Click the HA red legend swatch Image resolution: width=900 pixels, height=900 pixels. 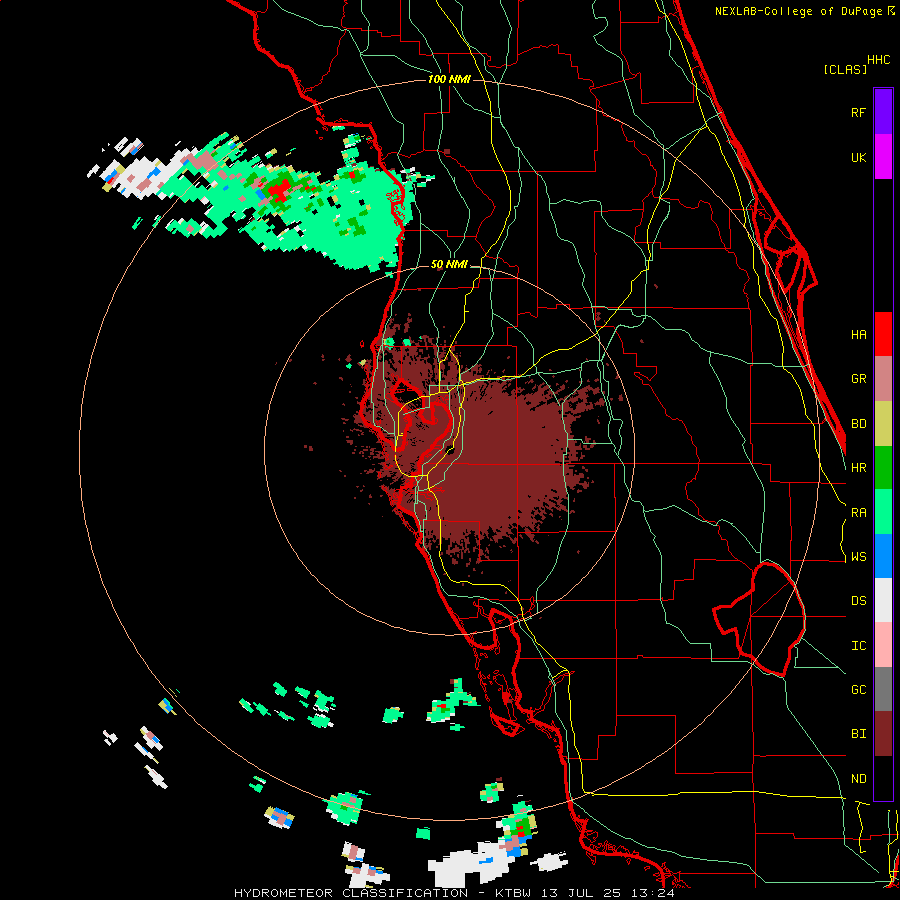tap(883, 334)
